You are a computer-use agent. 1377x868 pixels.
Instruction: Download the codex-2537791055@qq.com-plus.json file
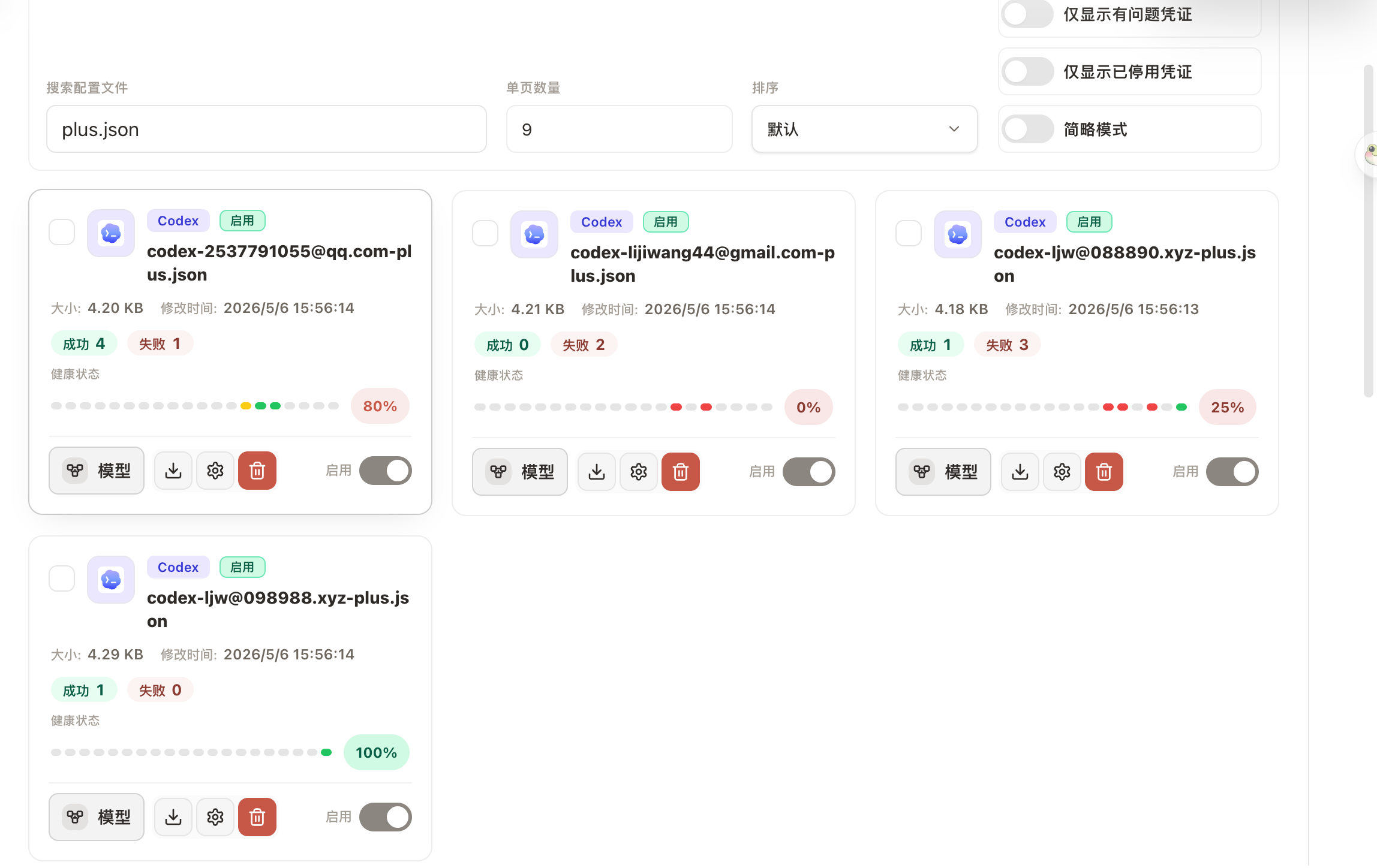point(173,471)
